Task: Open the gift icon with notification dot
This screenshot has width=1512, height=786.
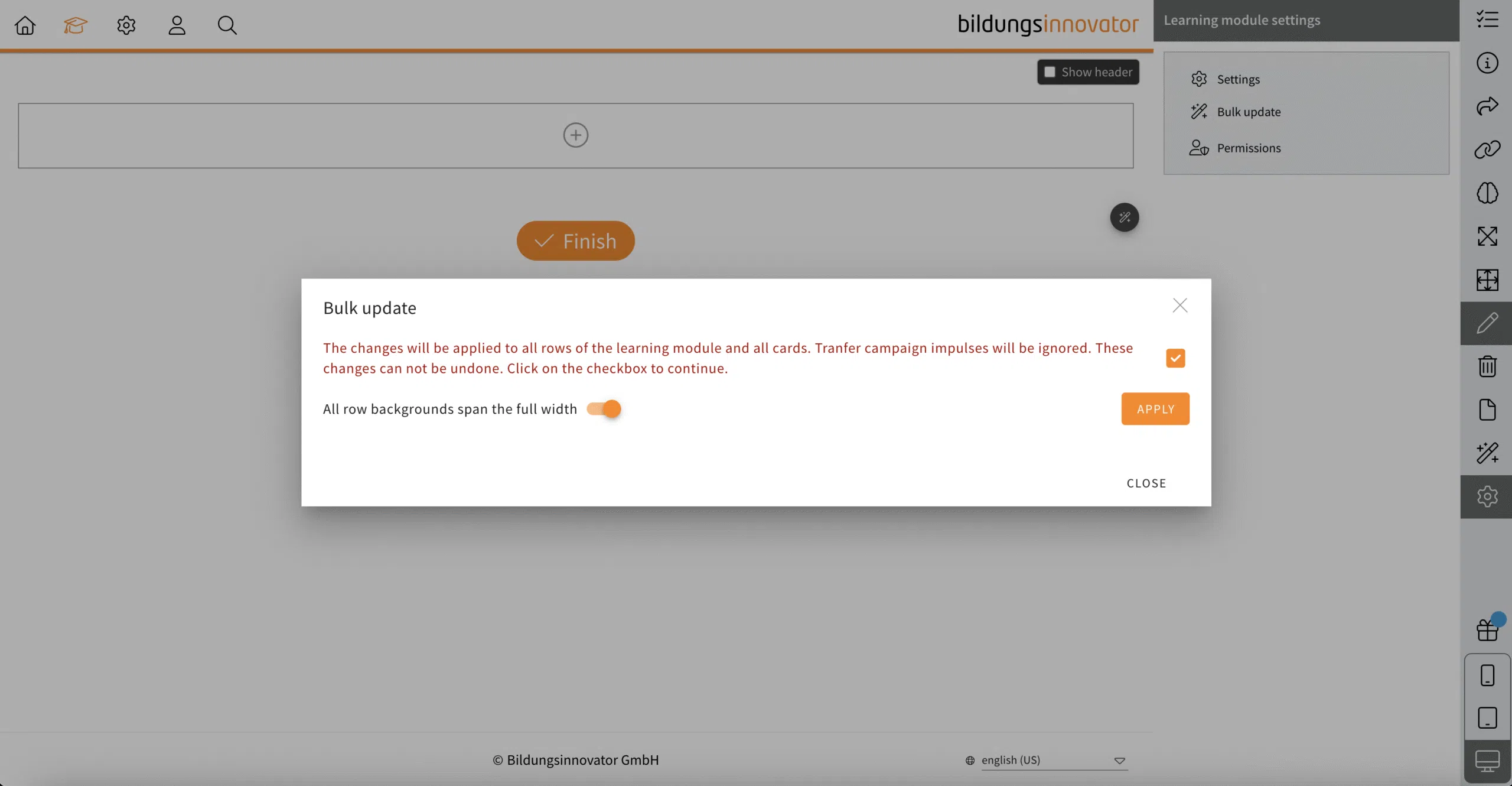Action: [x=1487, y=630]
